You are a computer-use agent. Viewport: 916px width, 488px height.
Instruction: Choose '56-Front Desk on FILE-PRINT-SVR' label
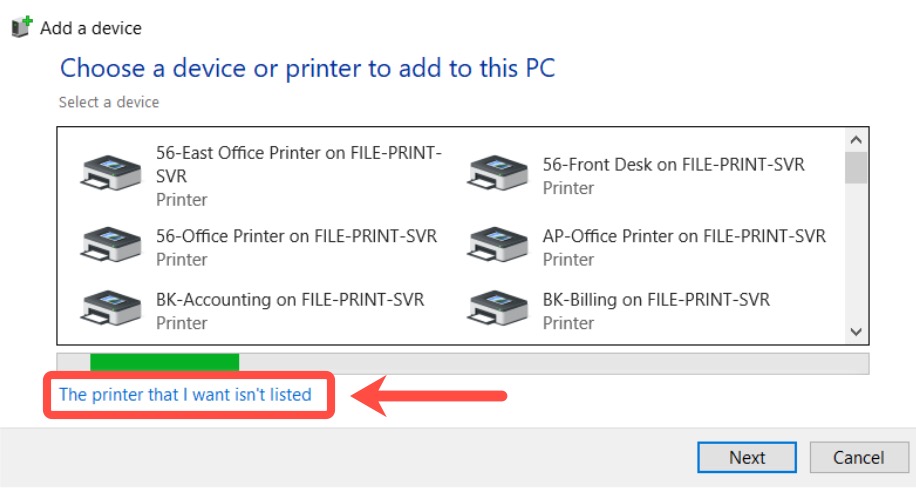(x=674, y=165)
